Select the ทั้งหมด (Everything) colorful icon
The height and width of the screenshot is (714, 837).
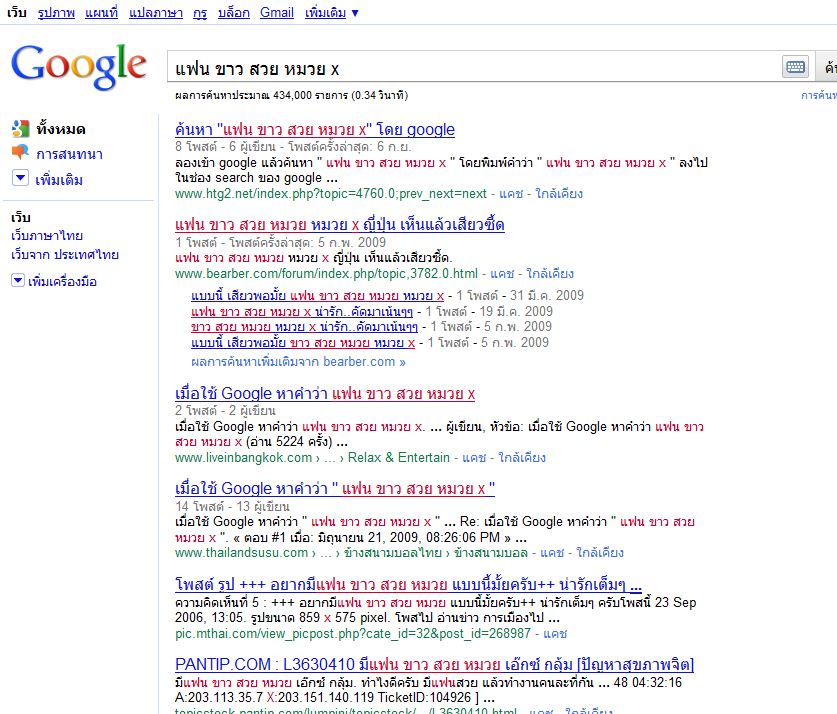point(20,129)
